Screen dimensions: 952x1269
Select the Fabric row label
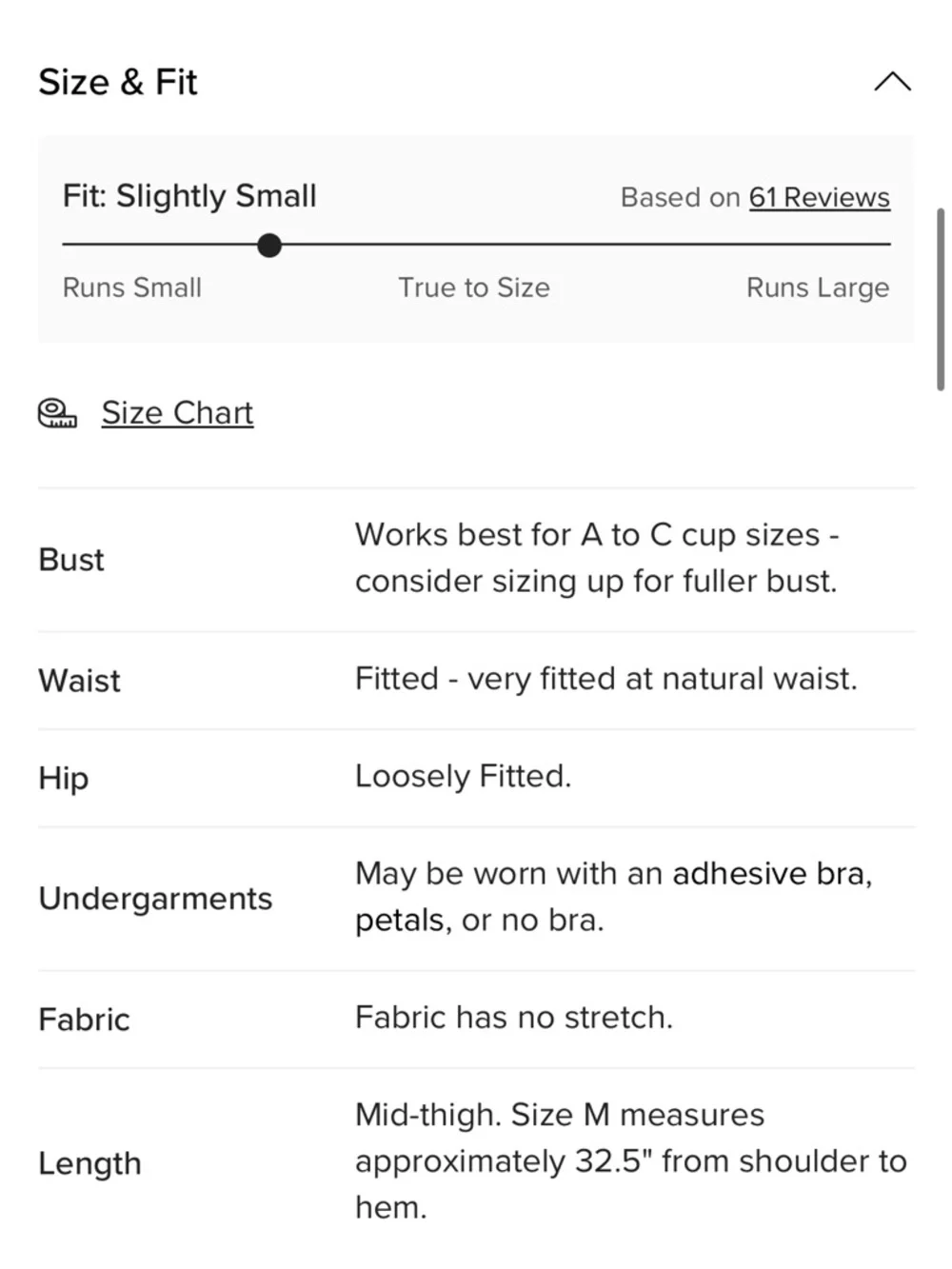[84, 1020]
